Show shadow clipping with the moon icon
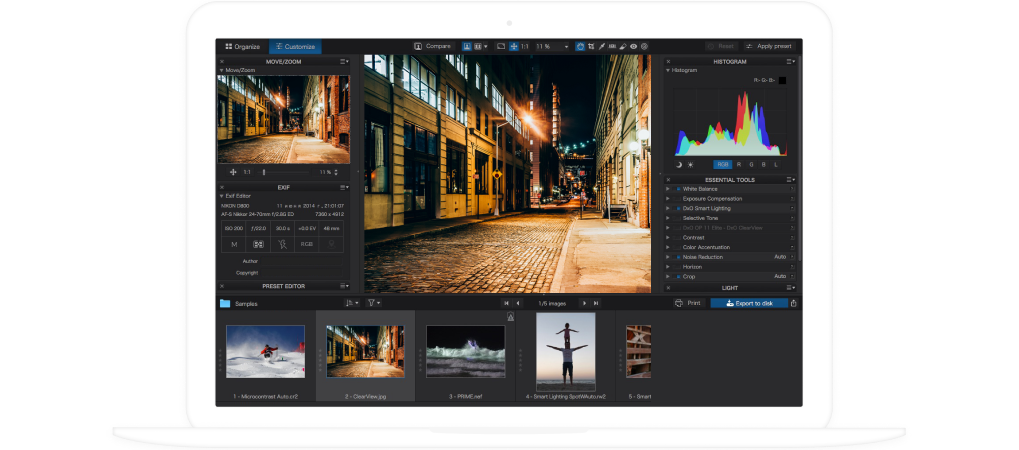Screen dimensions: 1019x450 (x=679, y=164)
